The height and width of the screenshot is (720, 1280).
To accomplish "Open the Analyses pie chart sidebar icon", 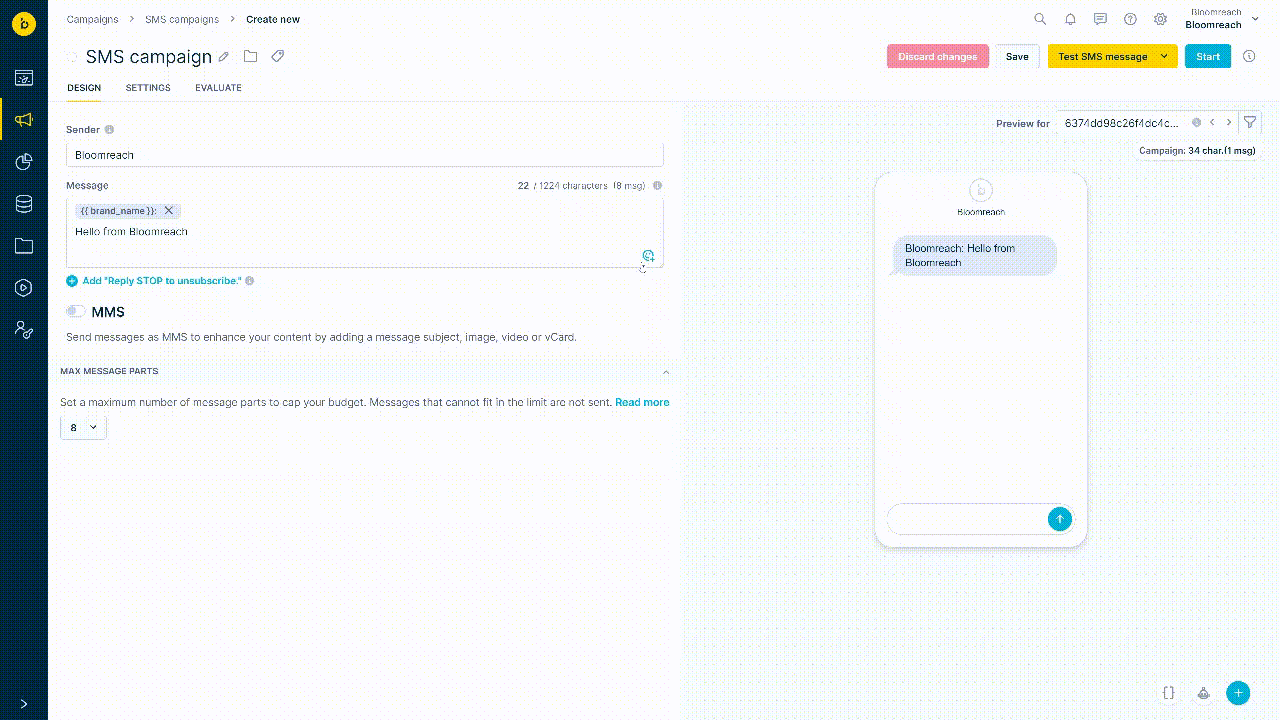I will 24,162.
